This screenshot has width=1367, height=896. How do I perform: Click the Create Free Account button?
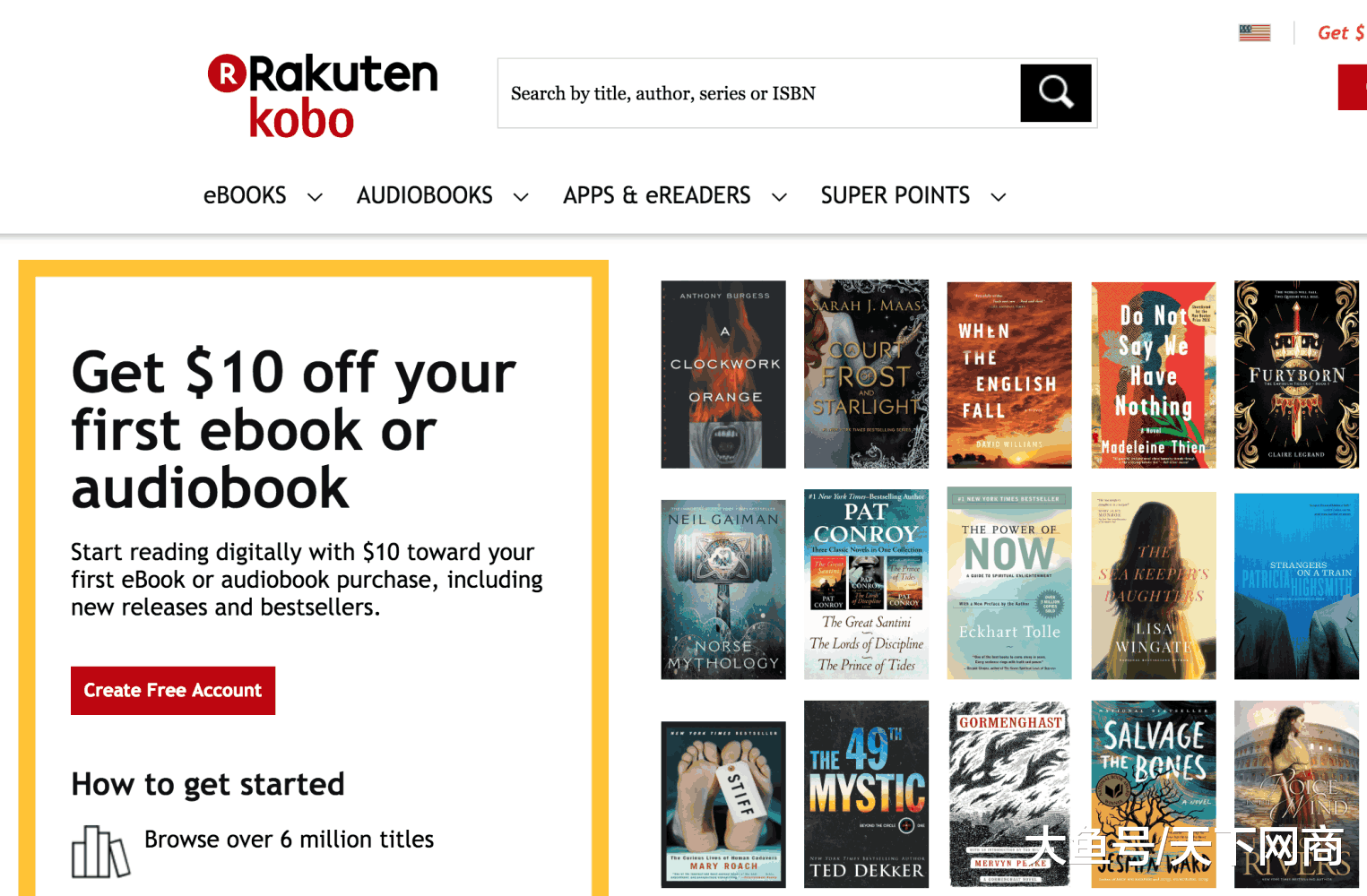pos(173,691)
